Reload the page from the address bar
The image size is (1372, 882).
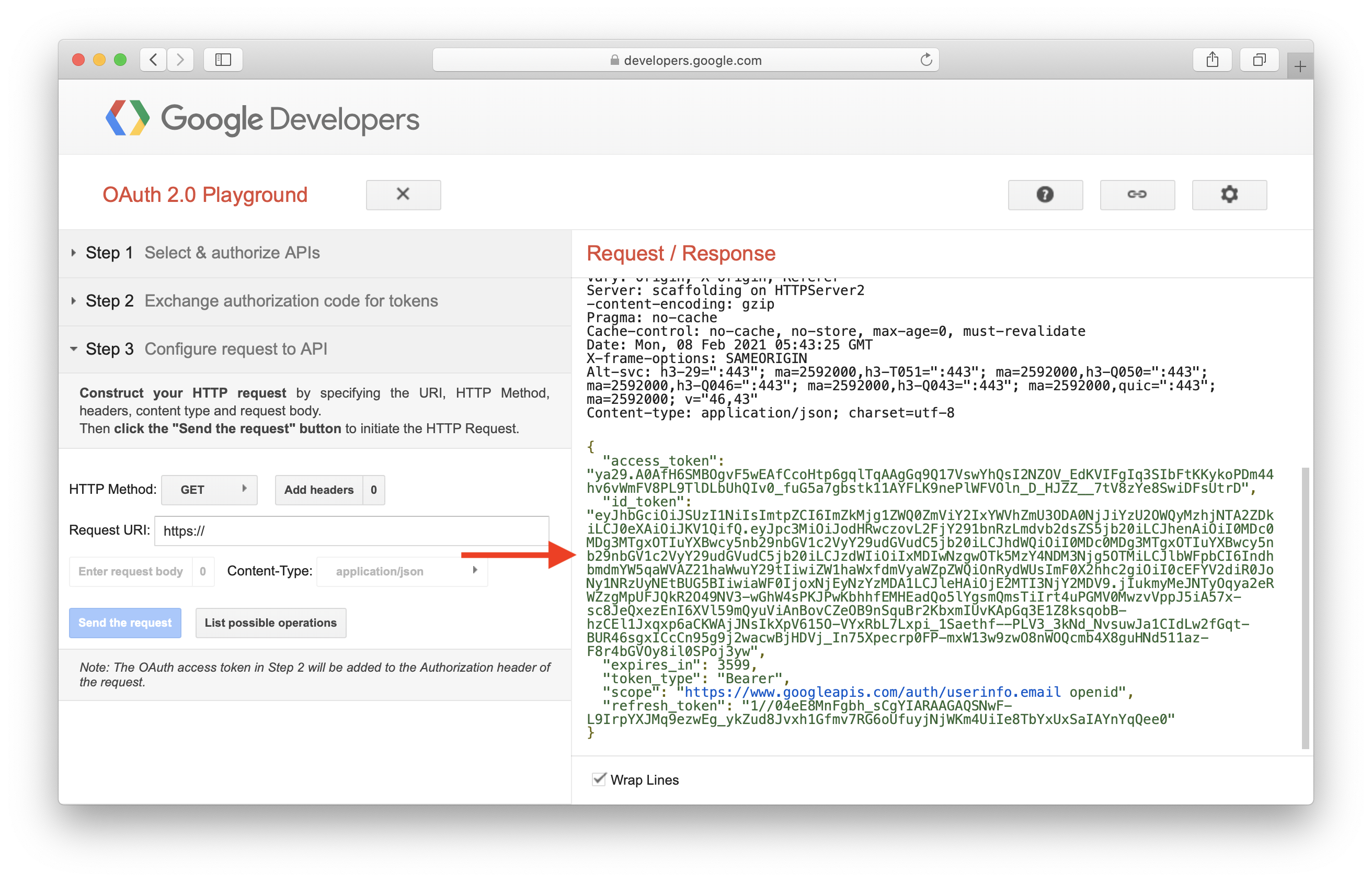[925, 59]
